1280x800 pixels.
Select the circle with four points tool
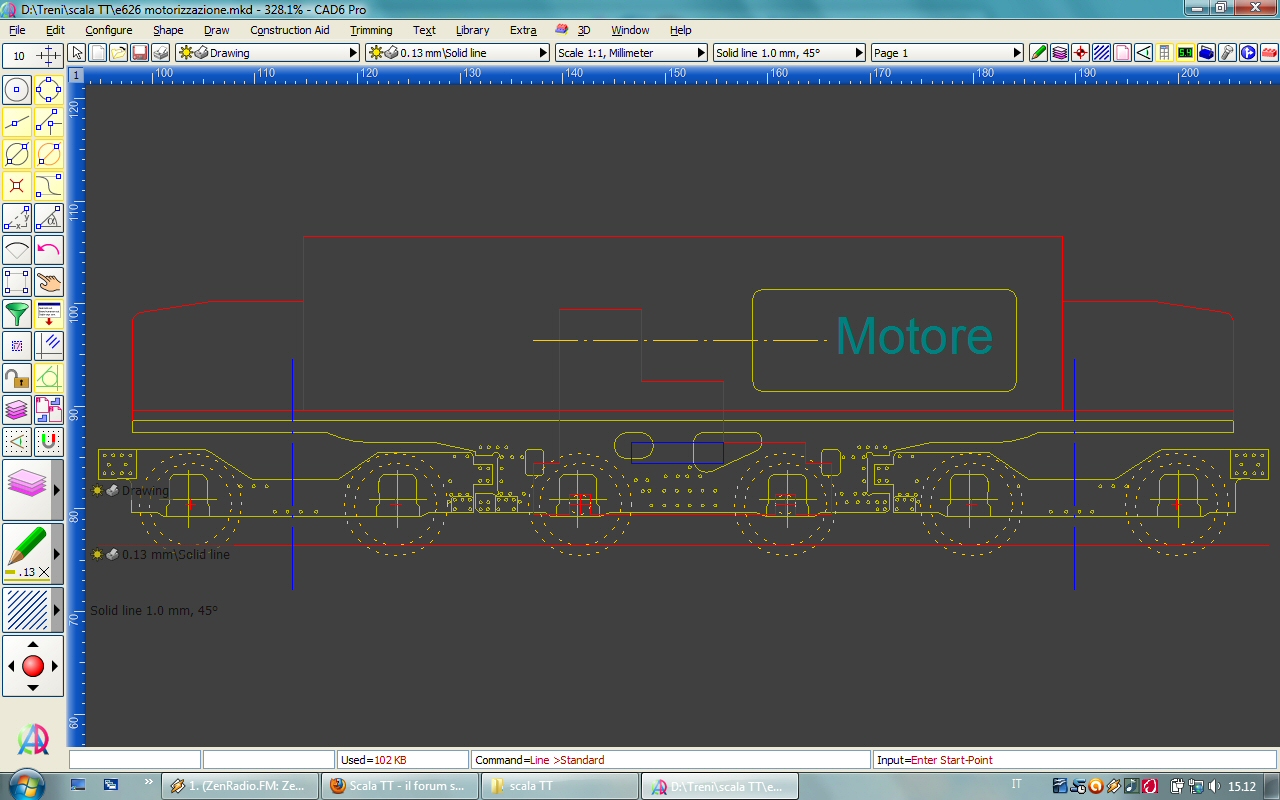[x=49, y=90]
